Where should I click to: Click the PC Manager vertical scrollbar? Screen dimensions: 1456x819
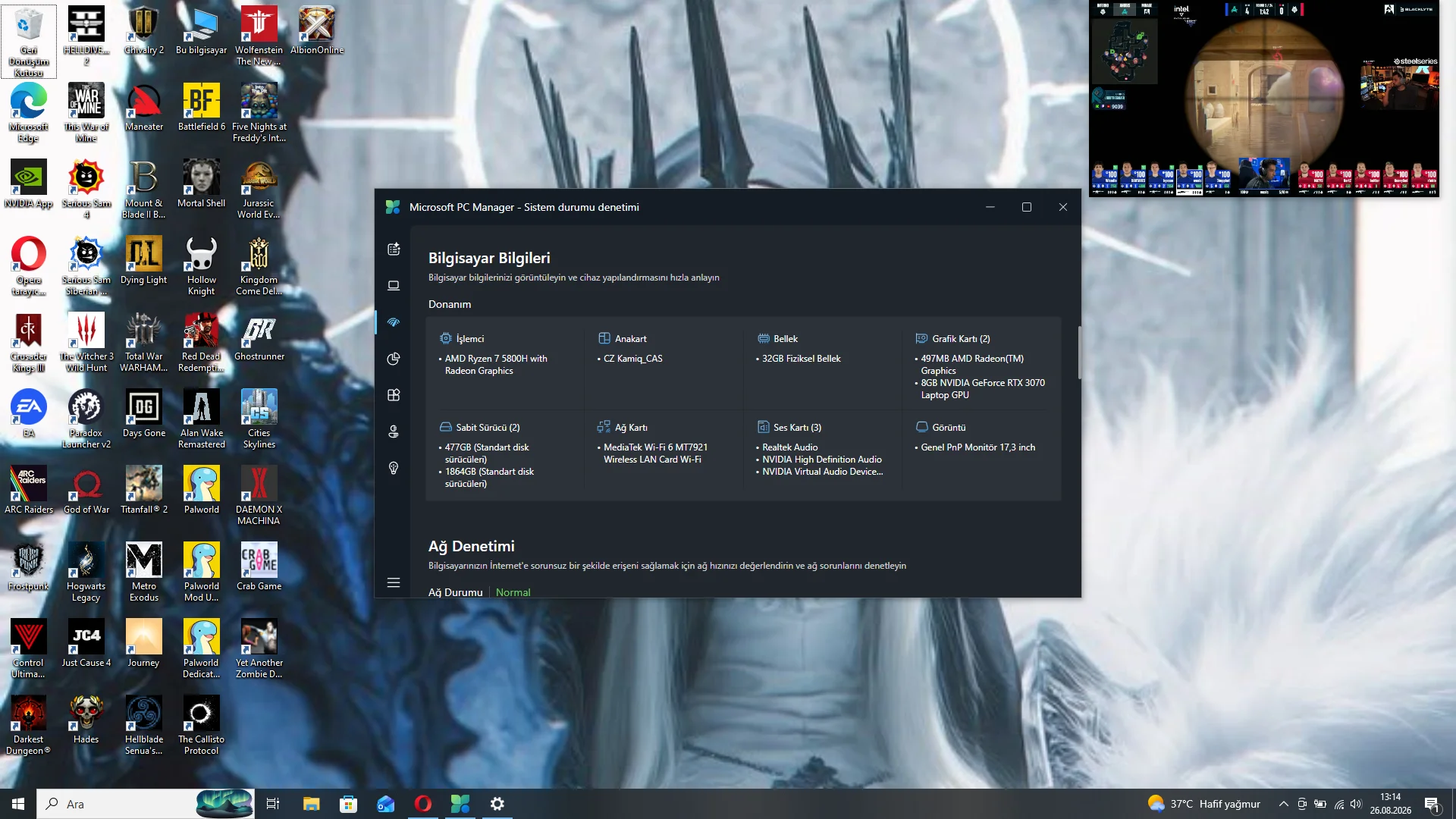[x=1078, y=353]
